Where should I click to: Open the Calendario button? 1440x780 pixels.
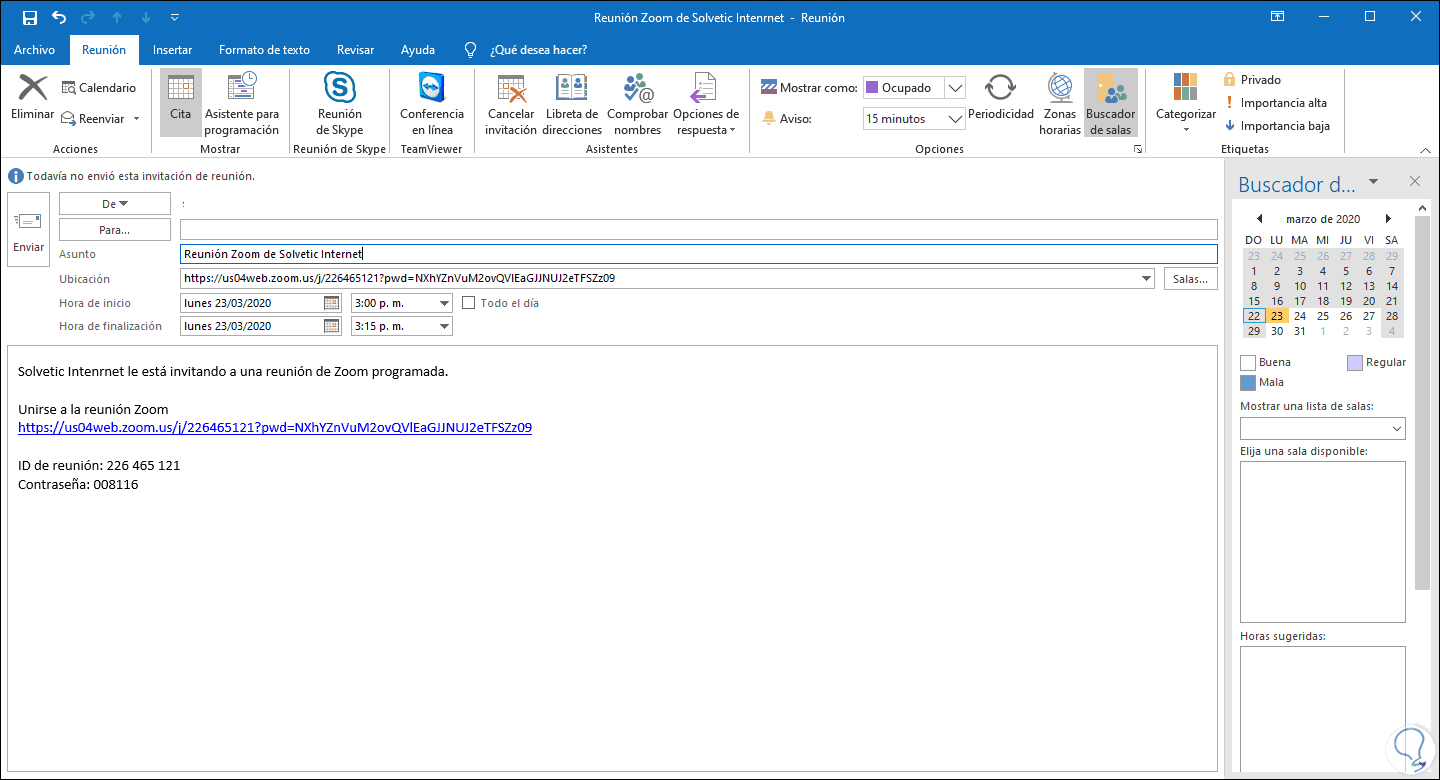[98, 88]
